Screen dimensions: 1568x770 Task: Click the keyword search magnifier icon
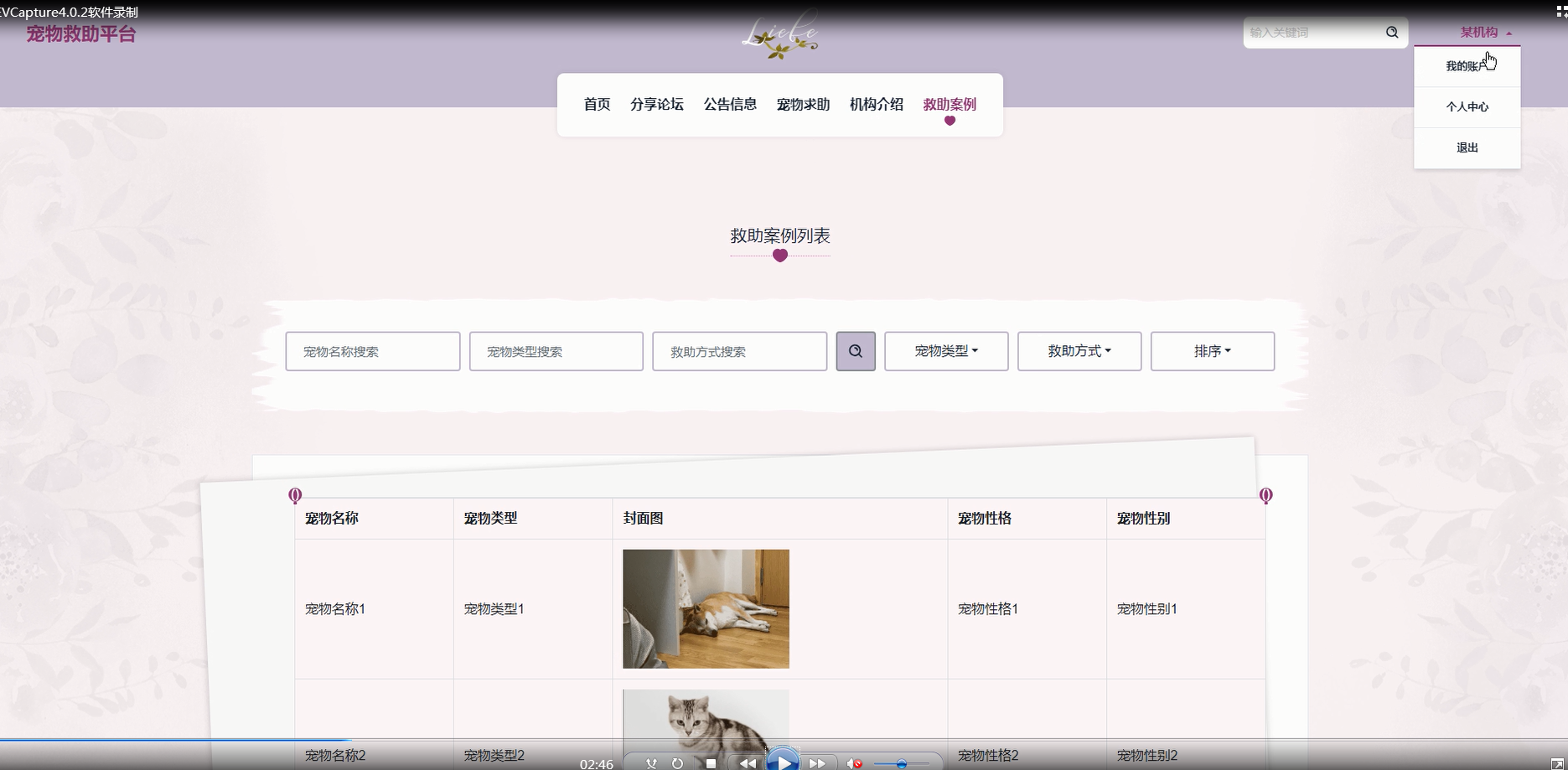[1392, 33]
